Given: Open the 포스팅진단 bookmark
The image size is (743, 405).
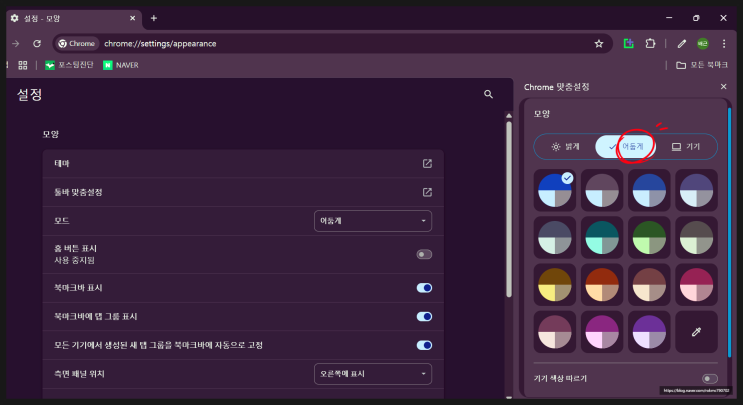Looking at the screenshot, I should 69,65.
